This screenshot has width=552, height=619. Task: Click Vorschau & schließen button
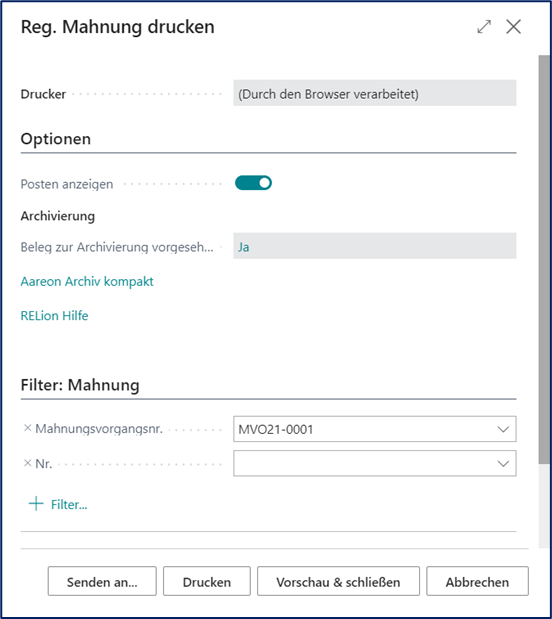(338, 581)
